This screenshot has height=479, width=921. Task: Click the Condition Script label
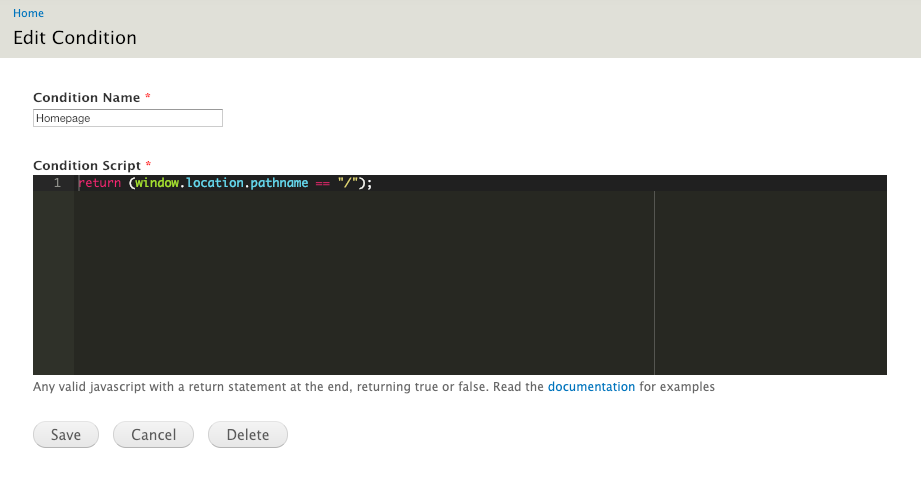point(87,165)
